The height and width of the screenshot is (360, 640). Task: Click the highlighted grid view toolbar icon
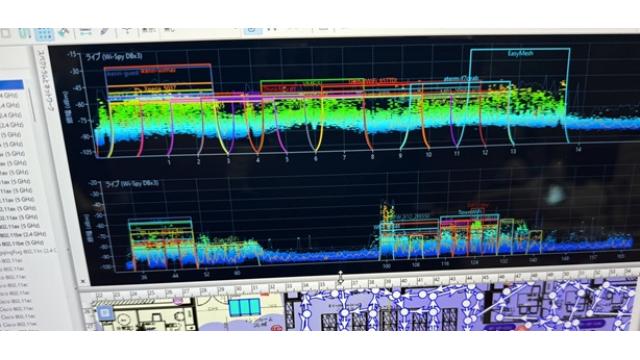point(44,34)
